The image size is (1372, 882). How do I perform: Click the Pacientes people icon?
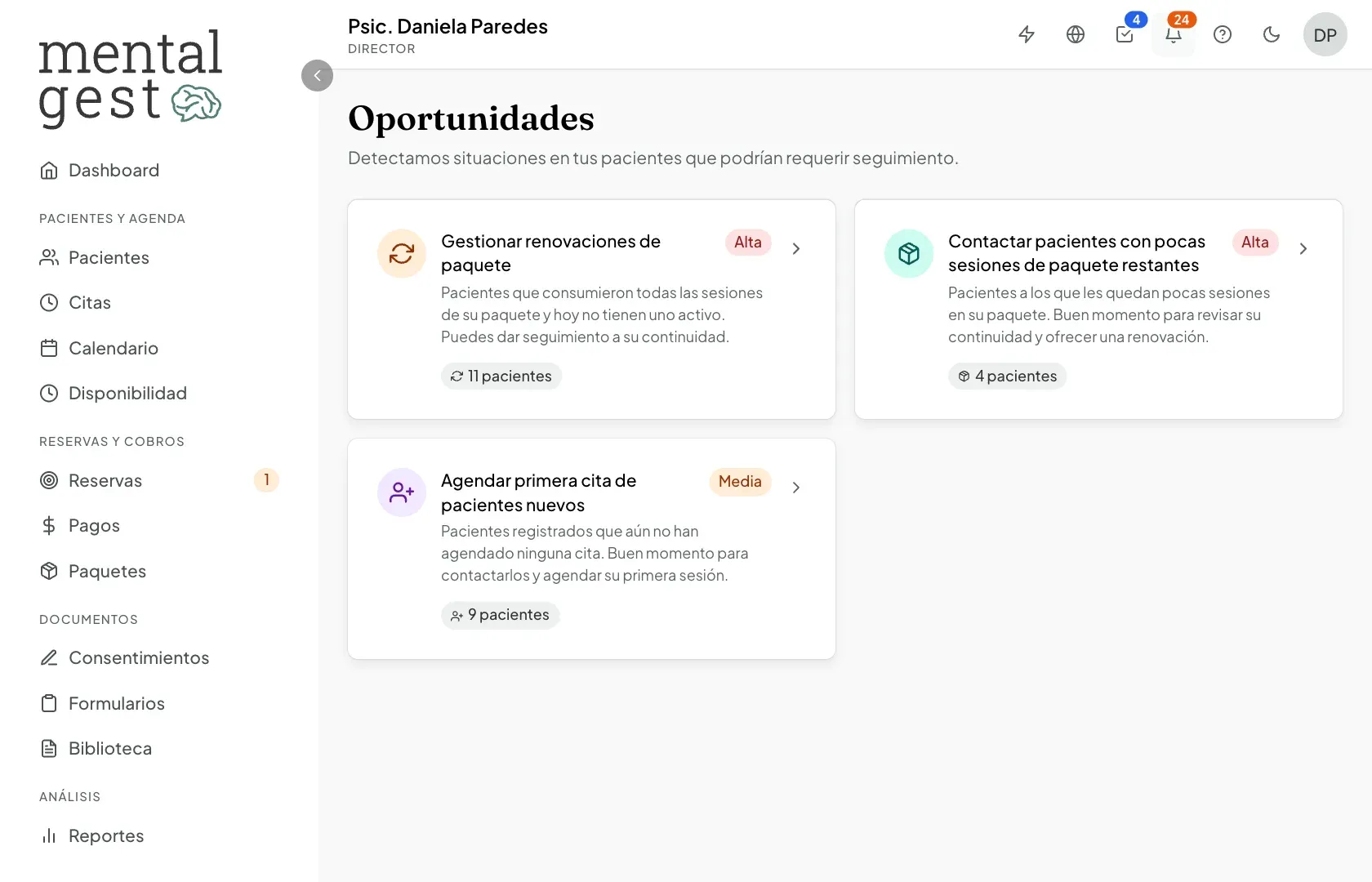click(49, 257)
